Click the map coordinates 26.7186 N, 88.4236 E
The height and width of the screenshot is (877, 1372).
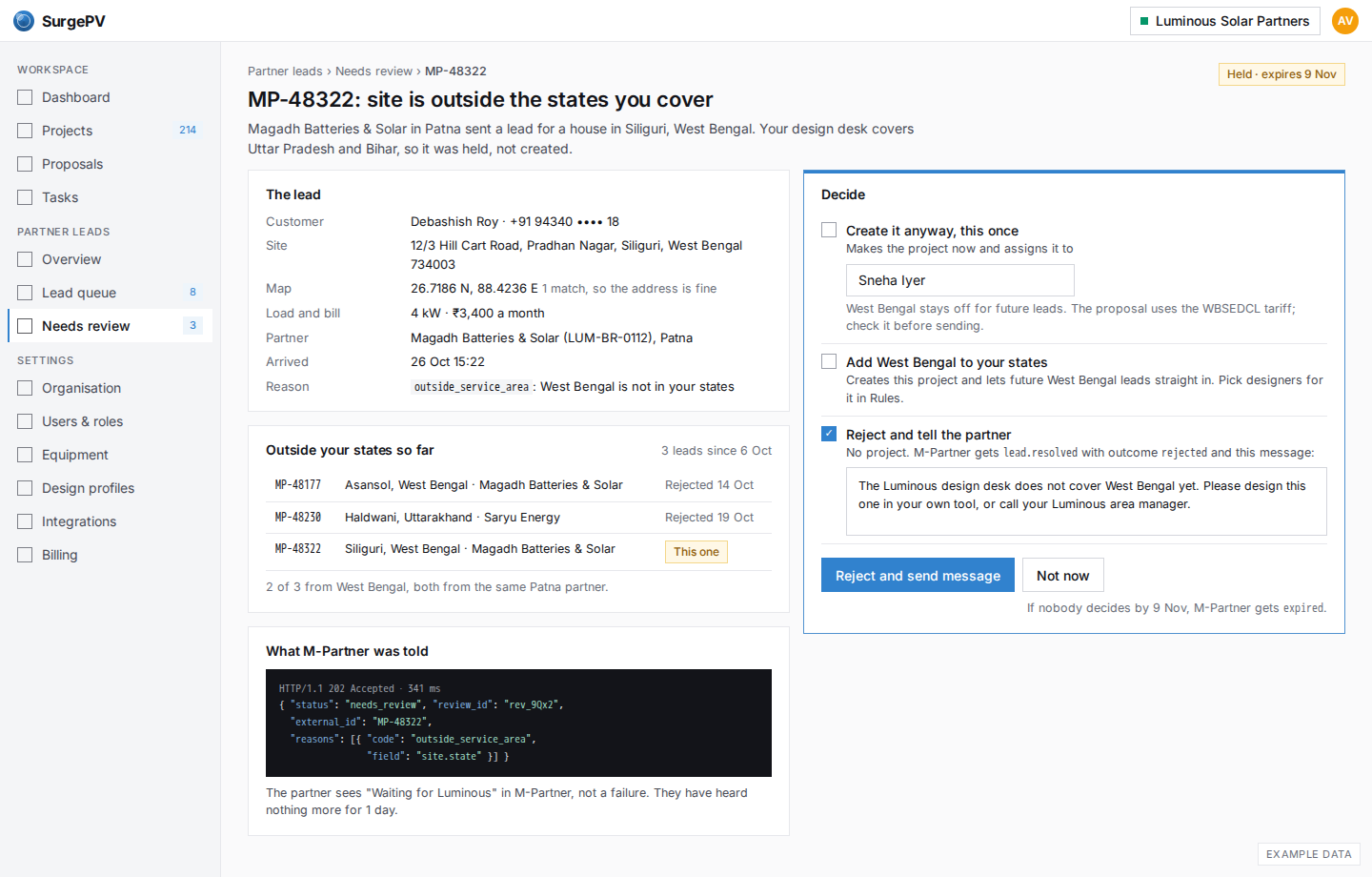pyautogui.click(x=474, y=288)
